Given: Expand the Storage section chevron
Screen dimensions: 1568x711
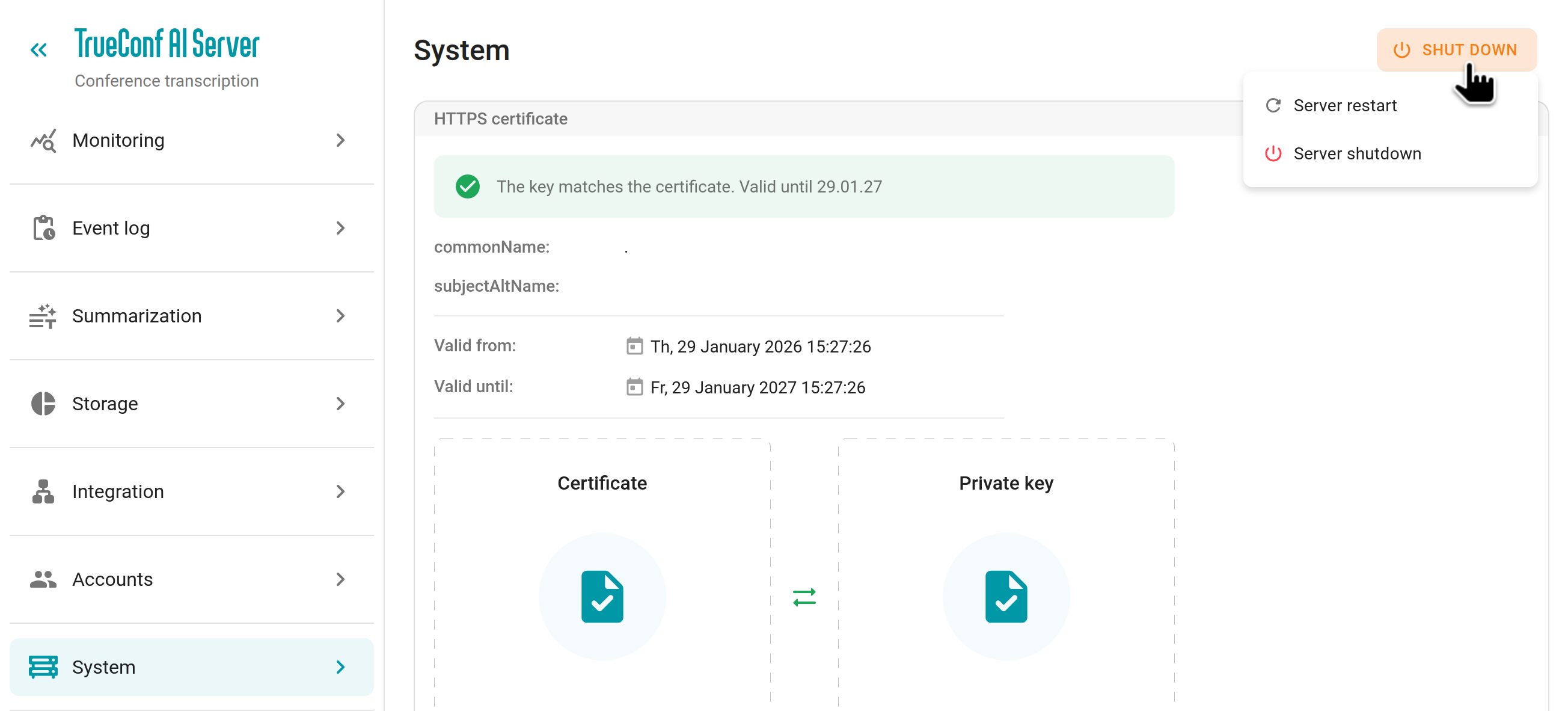Looking at the screenshot, I should [x=341, y=404].
